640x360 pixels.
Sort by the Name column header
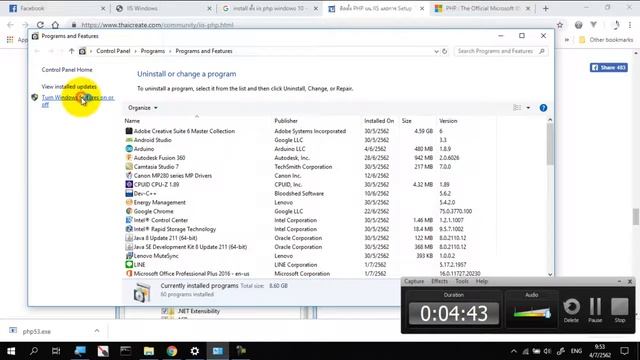(132, 121)
